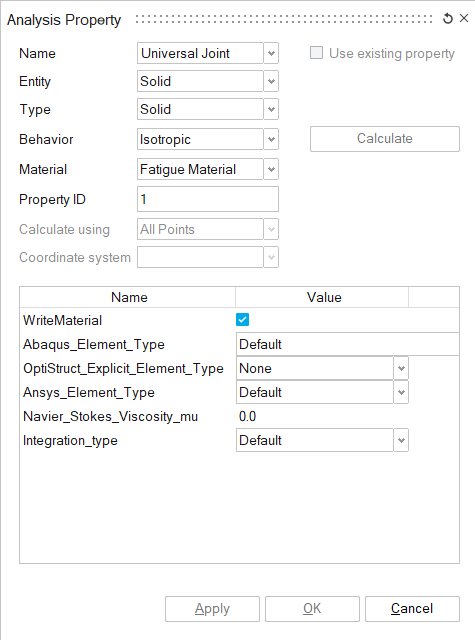Expand the Ansys_Element_Type dropdown

tap(401, 392)
